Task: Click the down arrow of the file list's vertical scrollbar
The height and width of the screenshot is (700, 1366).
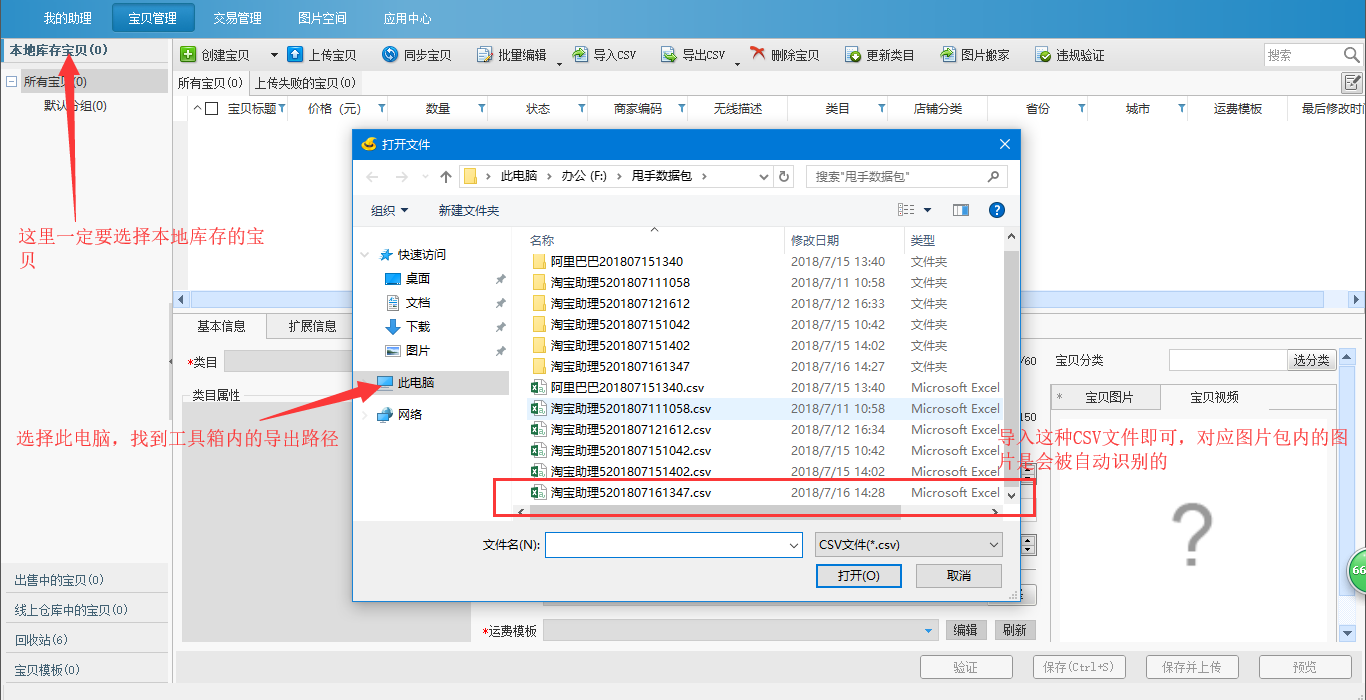Action: tap(1010, 495)
